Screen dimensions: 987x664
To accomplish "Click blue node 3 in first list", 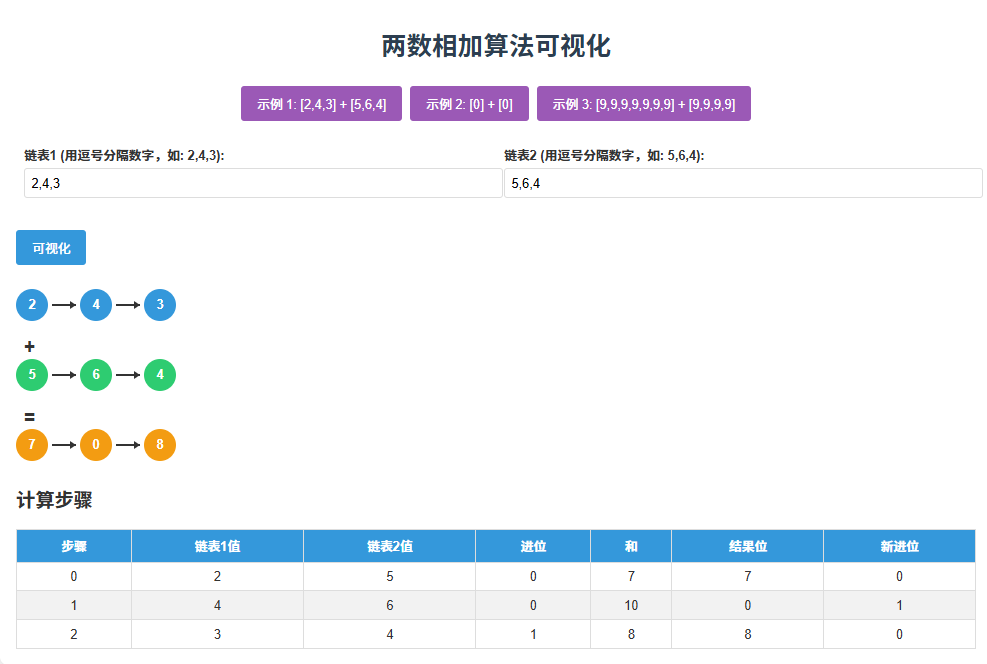I will pyautogui.click(x=160, y=305).
